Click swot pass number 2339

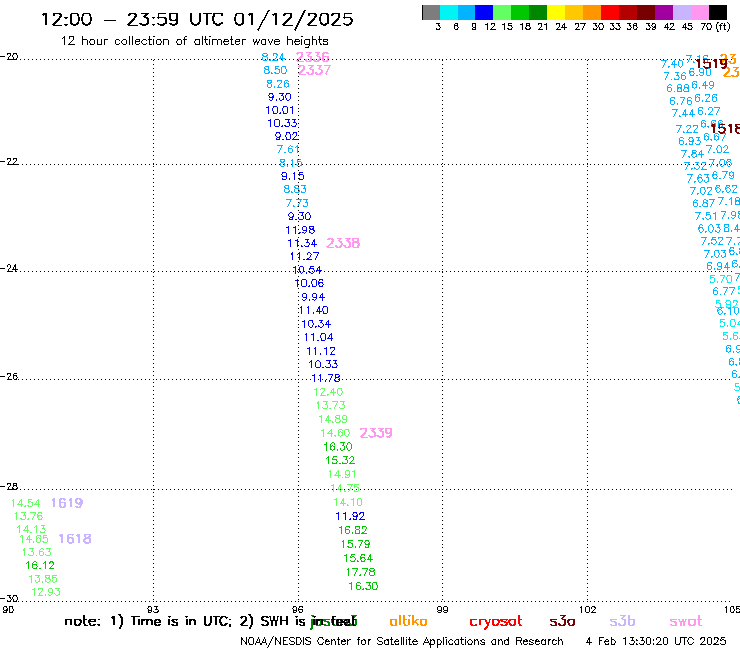[x=376, y=433]
